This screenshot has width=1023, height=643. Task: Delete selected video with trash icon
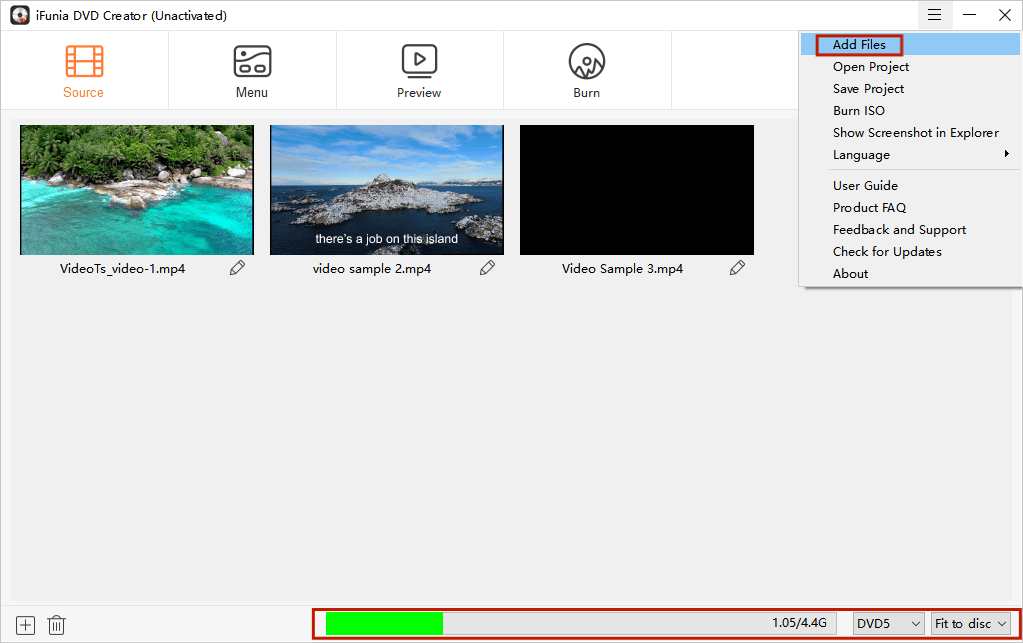[57, 625]
